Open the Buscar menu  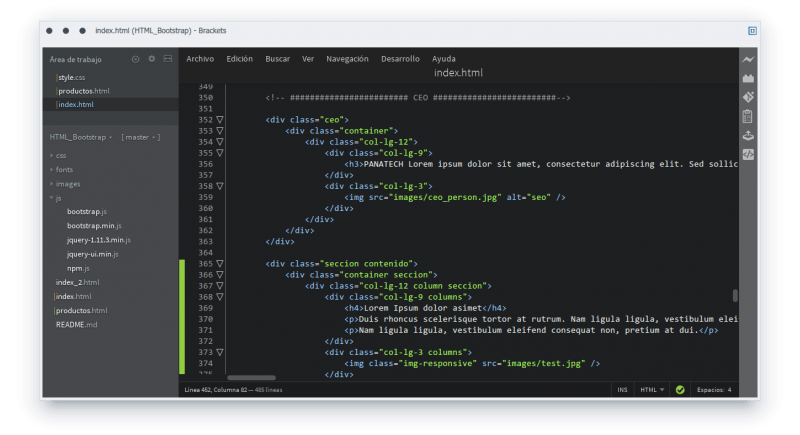point(278,59)
